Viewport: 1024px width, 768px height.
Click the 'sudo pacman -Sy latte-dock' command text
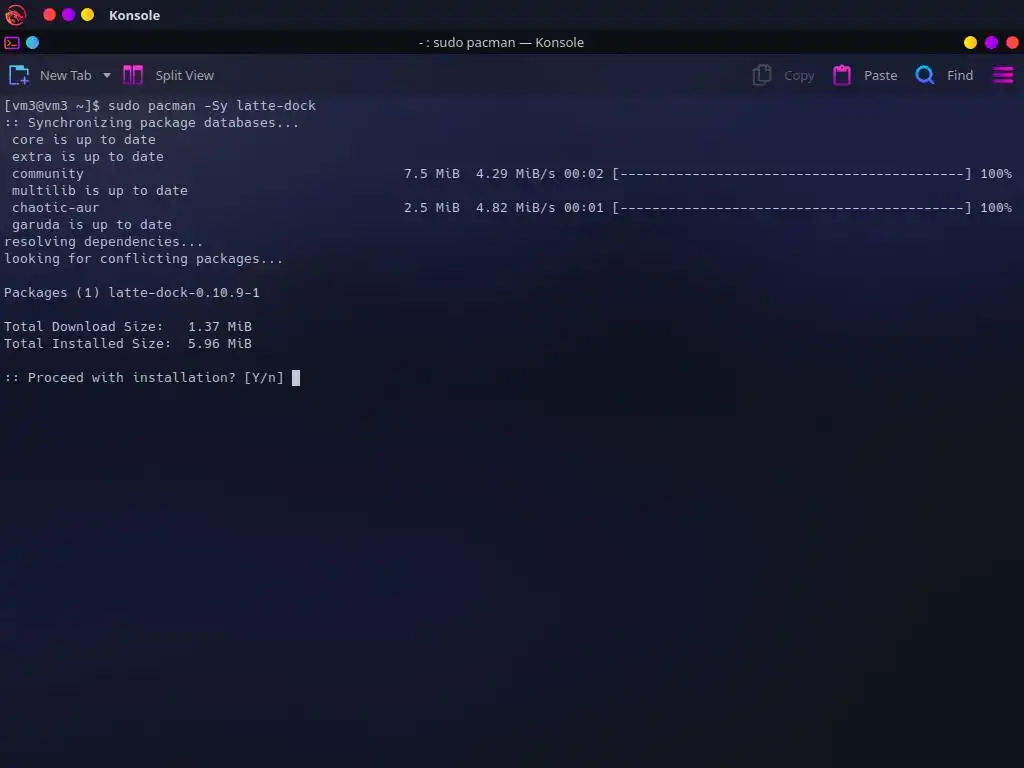pyautogui.click(x=212, y=106)
